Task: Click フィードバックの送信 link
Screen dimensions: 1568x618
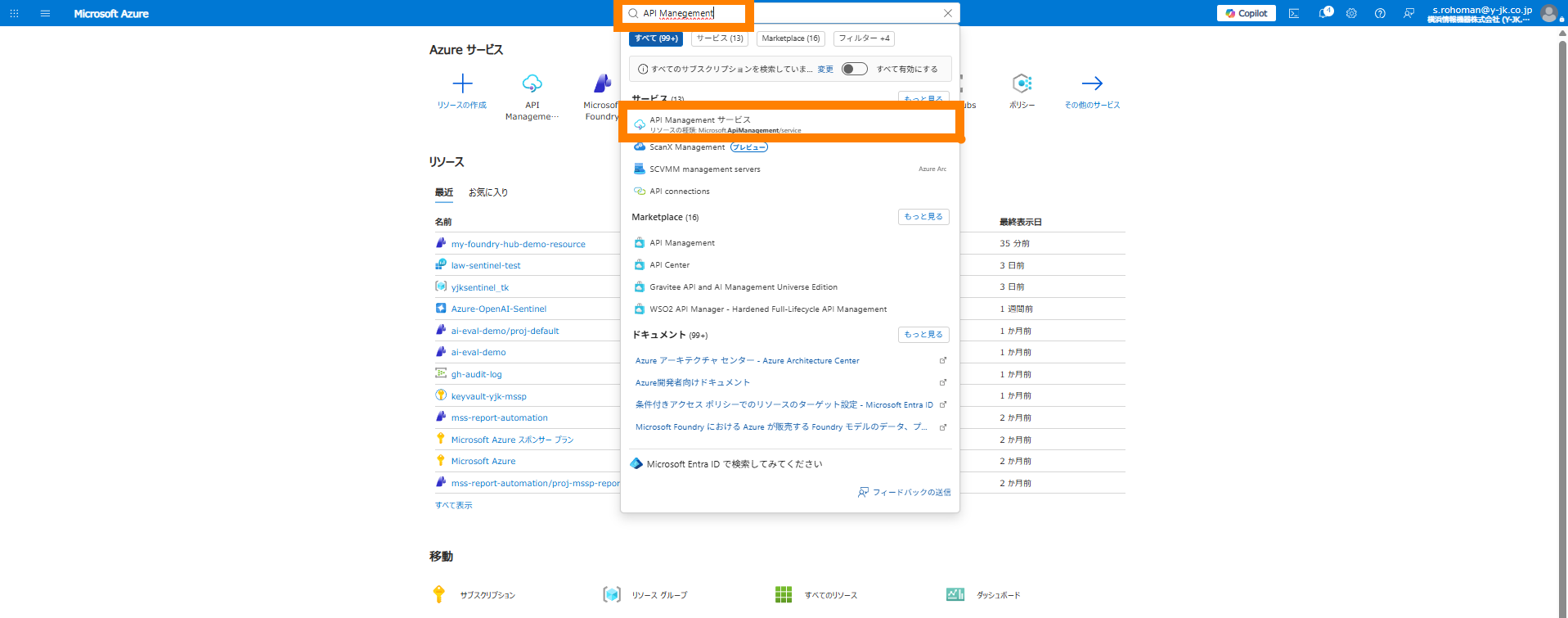Action: [x=904, y=493]
